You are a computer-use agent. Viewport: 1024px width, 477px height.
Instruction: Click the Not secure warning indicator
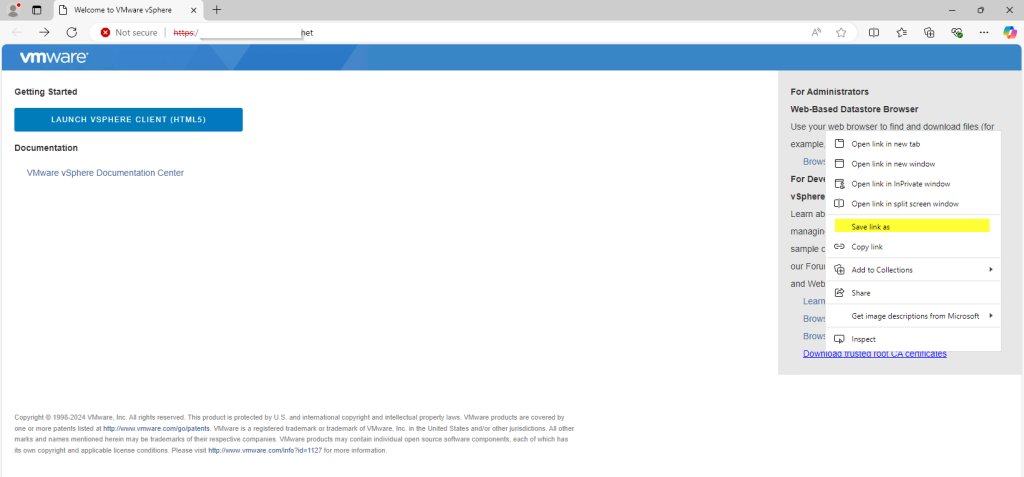129,32
